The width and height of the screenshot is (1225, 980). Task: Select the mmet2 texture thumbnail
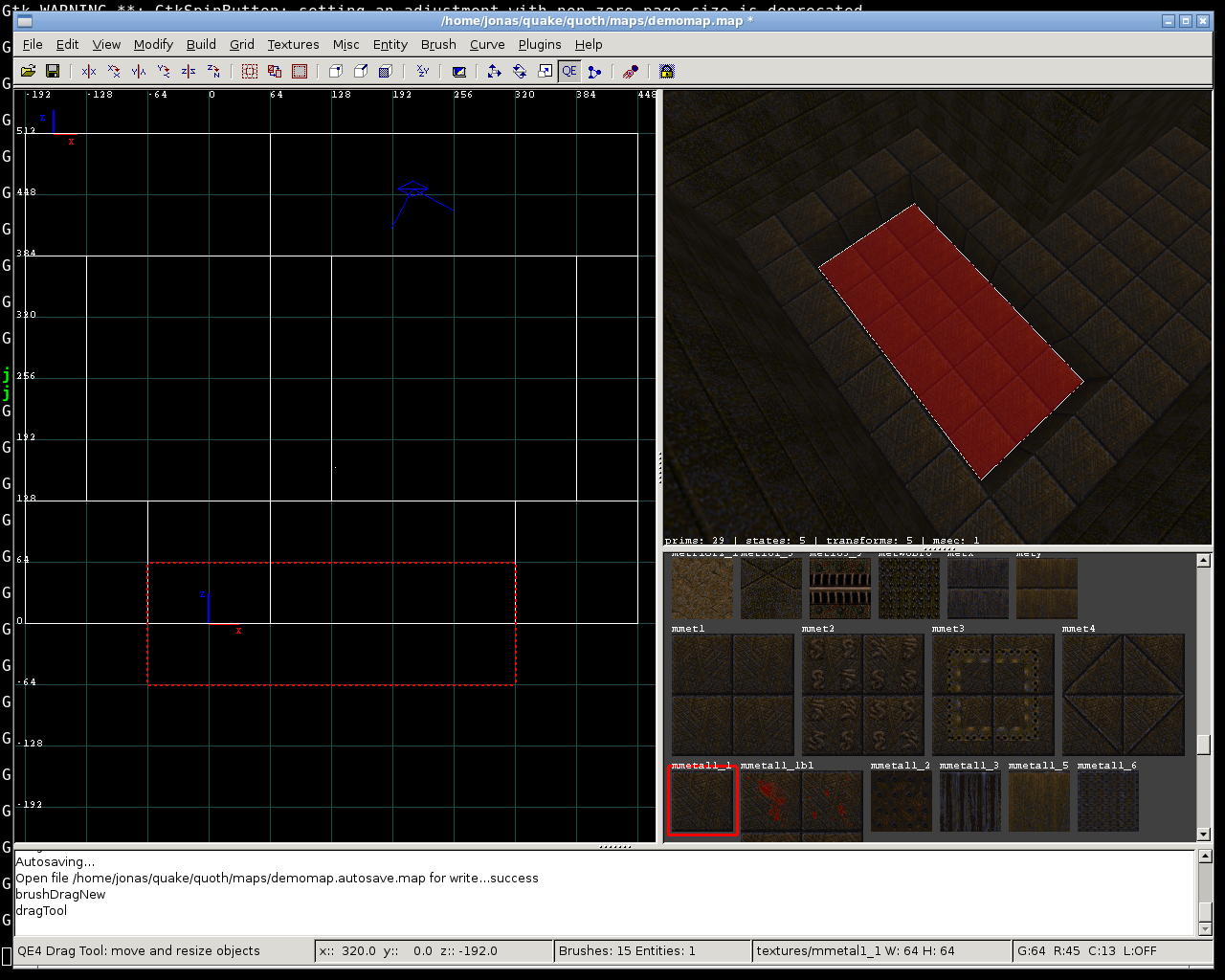click(x=863, y=695)
